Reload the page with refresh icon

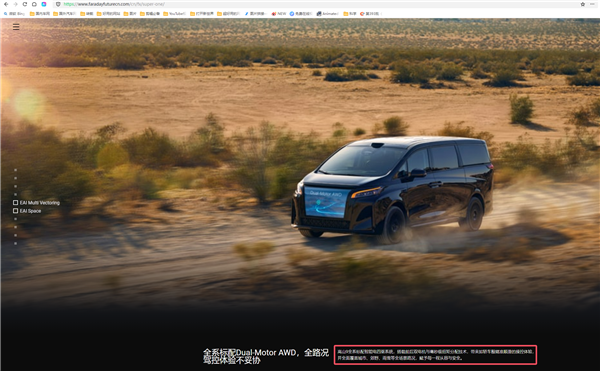[24, 4]
